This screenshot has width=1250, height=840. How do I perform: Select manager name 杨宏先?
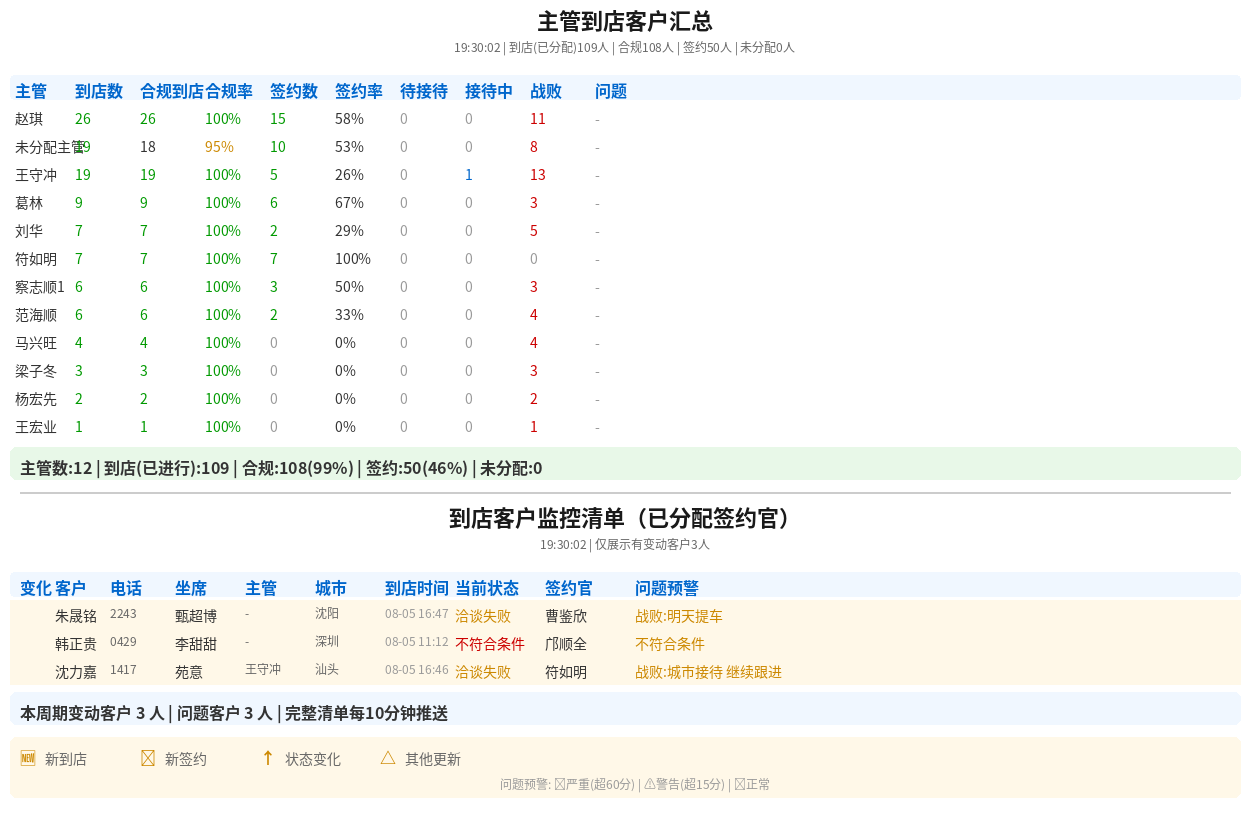coord(36,399)
